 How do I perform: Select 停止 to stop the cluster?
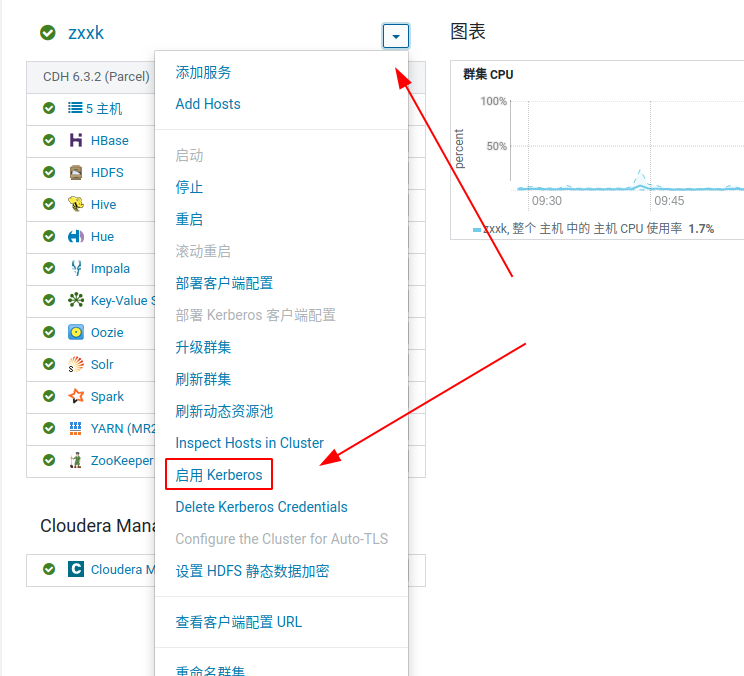189,187
